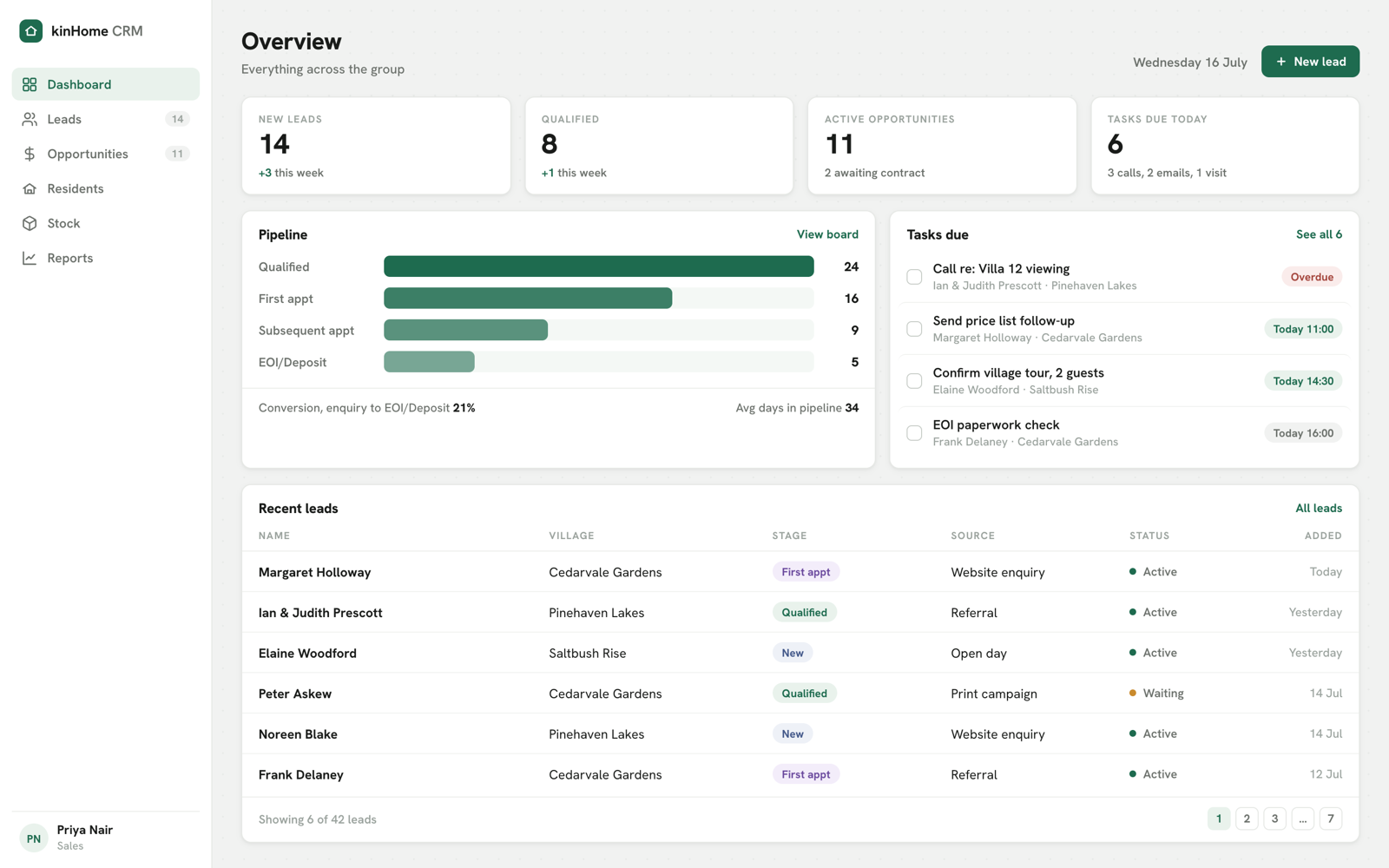Click the kinHome CRM house logo
The image size is (1389, 868).
(x=31, y=31)
